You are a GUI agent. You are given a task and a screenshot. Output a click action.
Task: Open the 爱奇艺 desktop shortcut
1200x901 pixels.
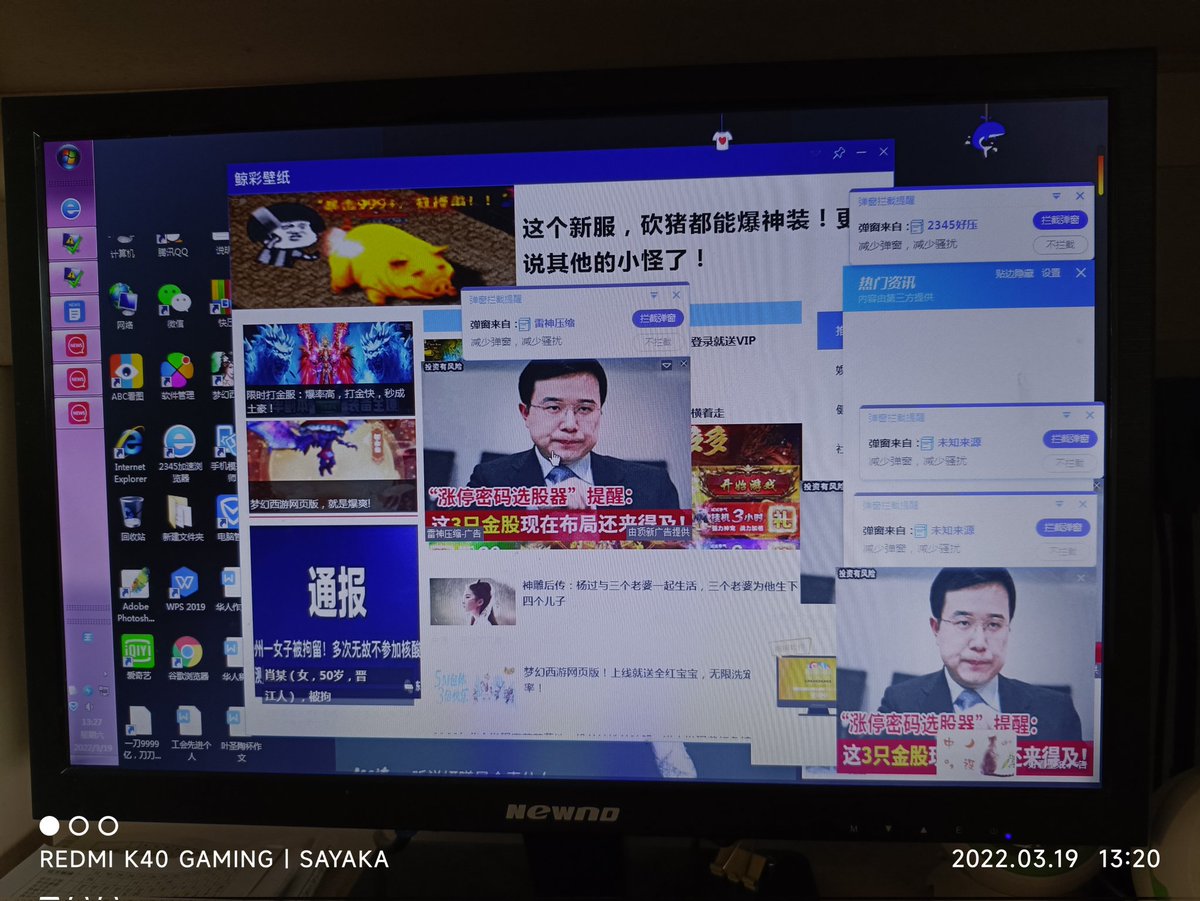coord(138,658)
